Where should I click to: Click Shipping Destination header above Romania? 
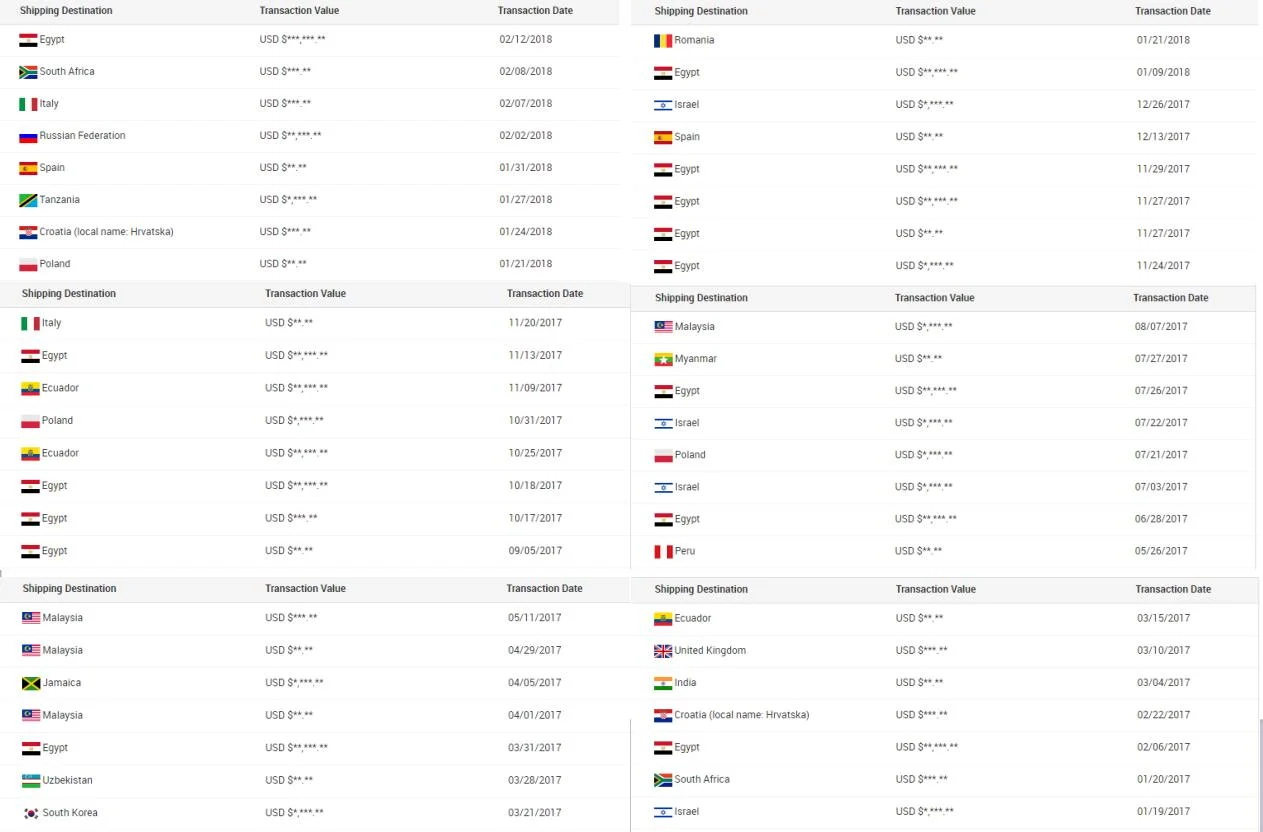pyautogui.click(x=701, y=11)
